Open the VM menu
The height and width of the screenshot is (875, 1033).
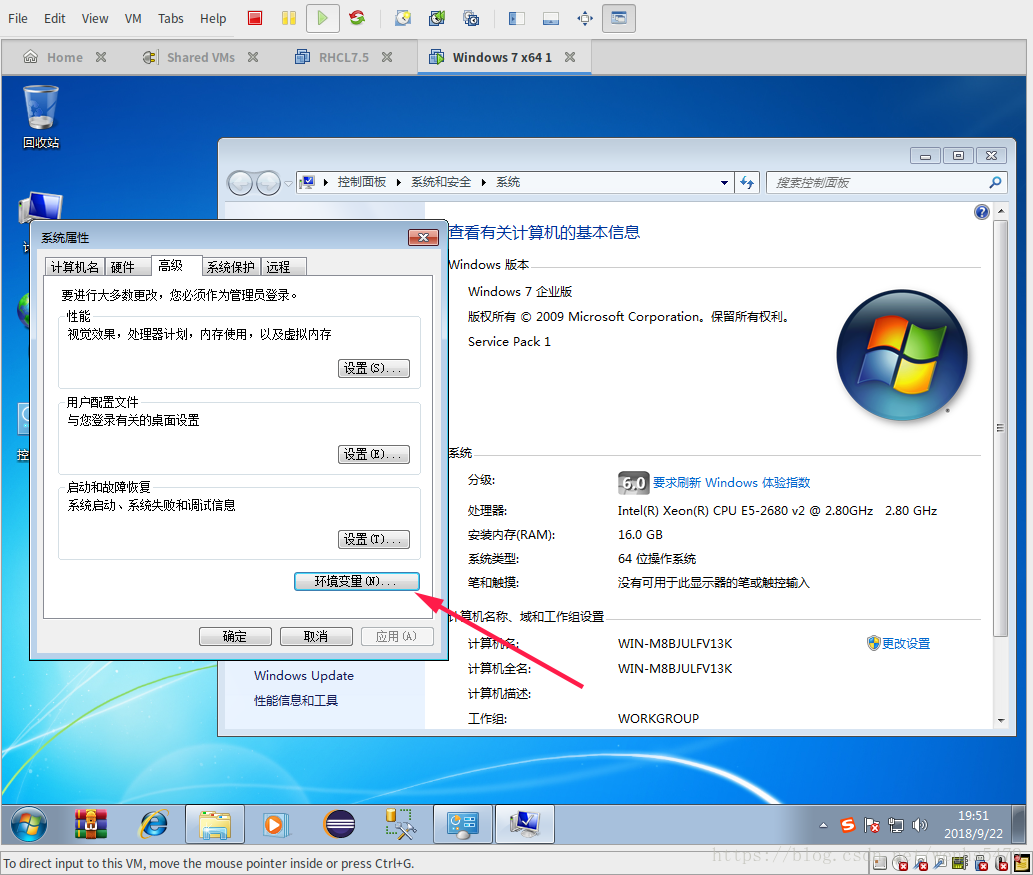[x=133, y=18]
